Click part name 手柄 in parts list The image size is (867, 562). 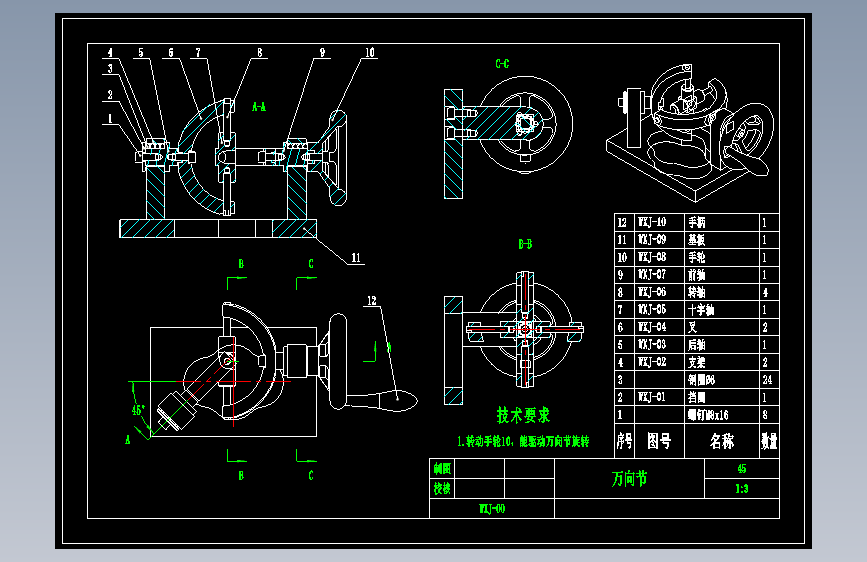click(x=697, y=222)
